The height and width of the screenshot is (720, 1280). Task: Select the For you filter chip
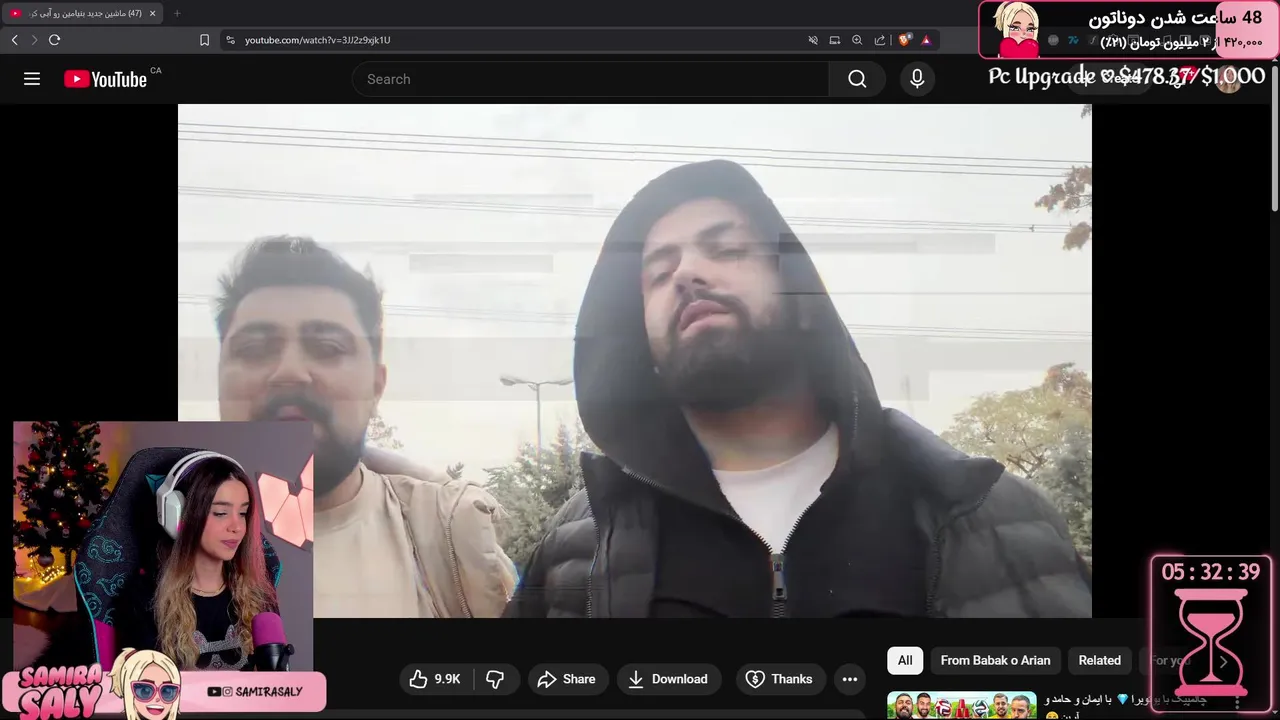point(1170,660)
